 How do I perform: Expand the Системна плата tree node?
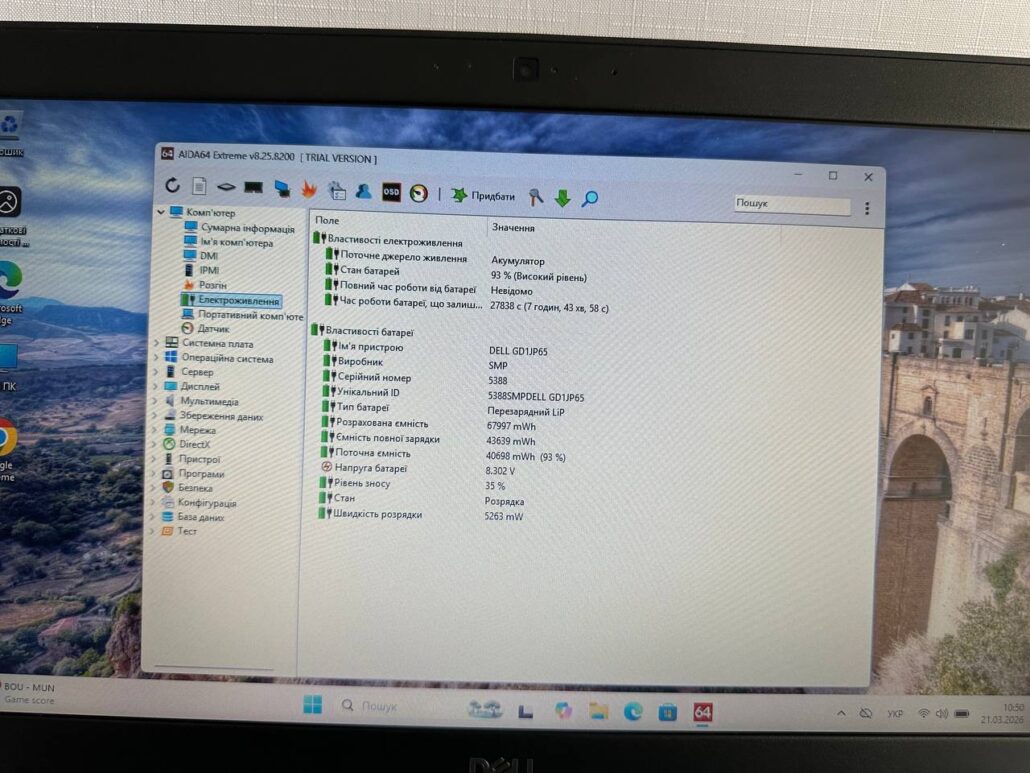pyautogui.click(x=156, y=343)
